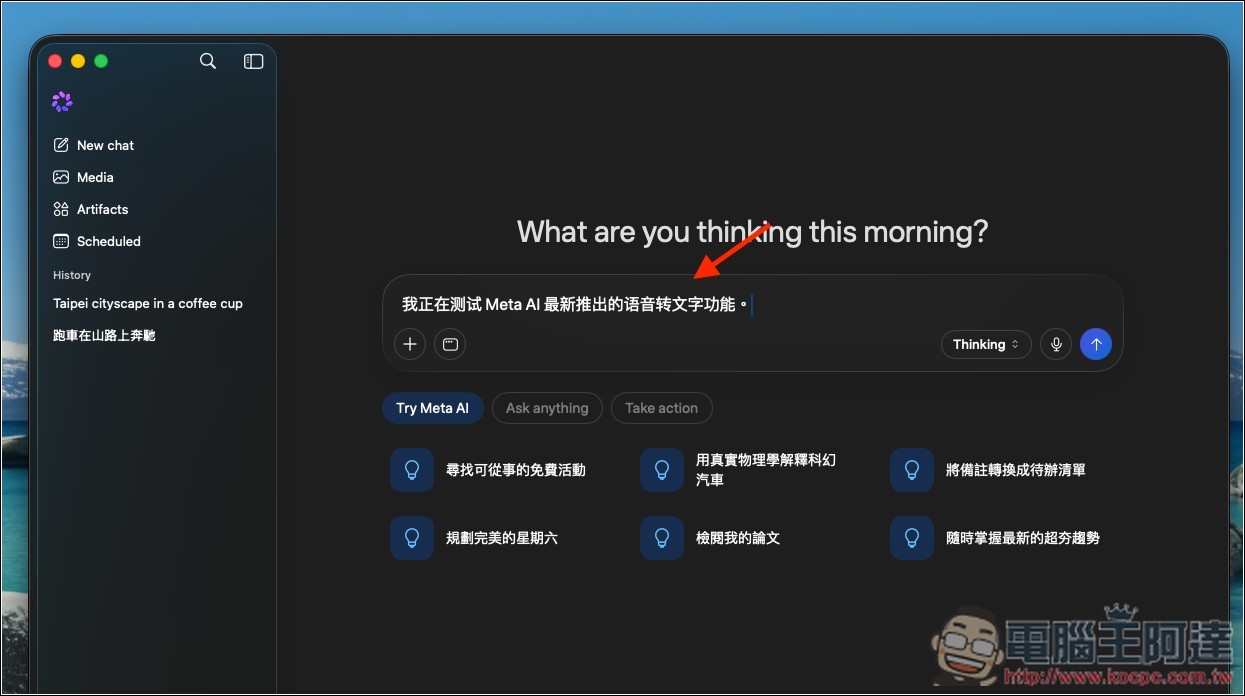Open history chat 'Taipei cityscape in a coffee cup'
Screen dimensions: 1245x696
tap(148, 303)
